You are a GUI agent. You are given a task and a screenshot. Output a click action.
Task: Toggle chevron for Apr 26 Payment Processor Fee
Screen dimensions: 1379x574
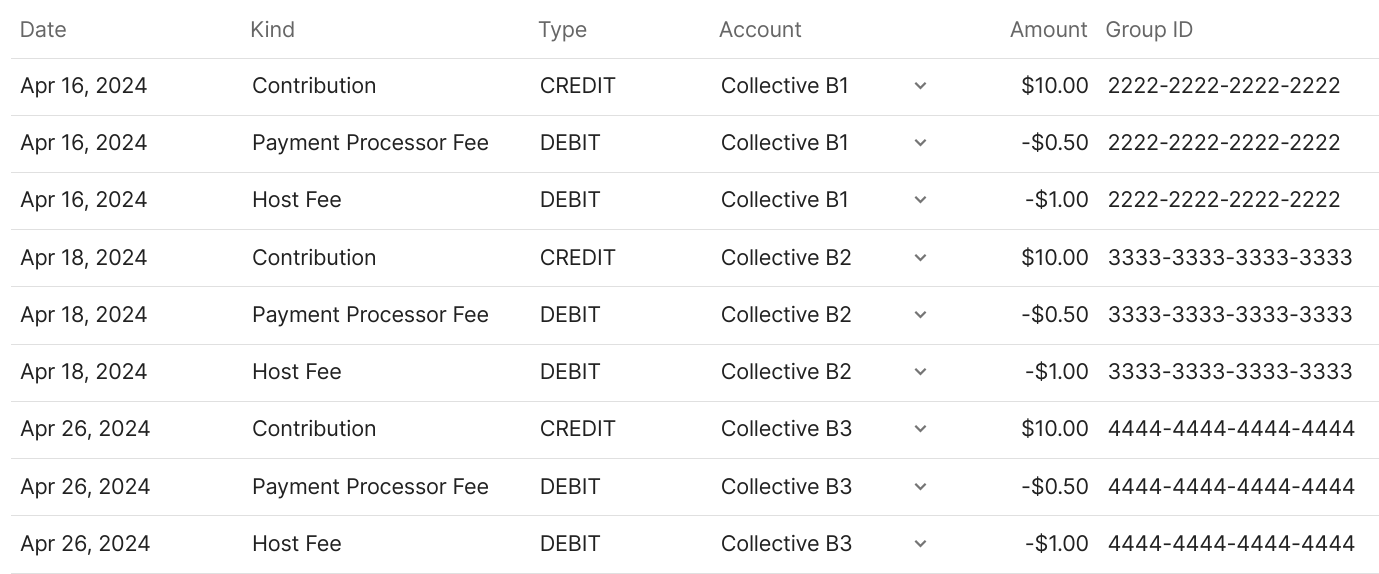click(920, 487)
